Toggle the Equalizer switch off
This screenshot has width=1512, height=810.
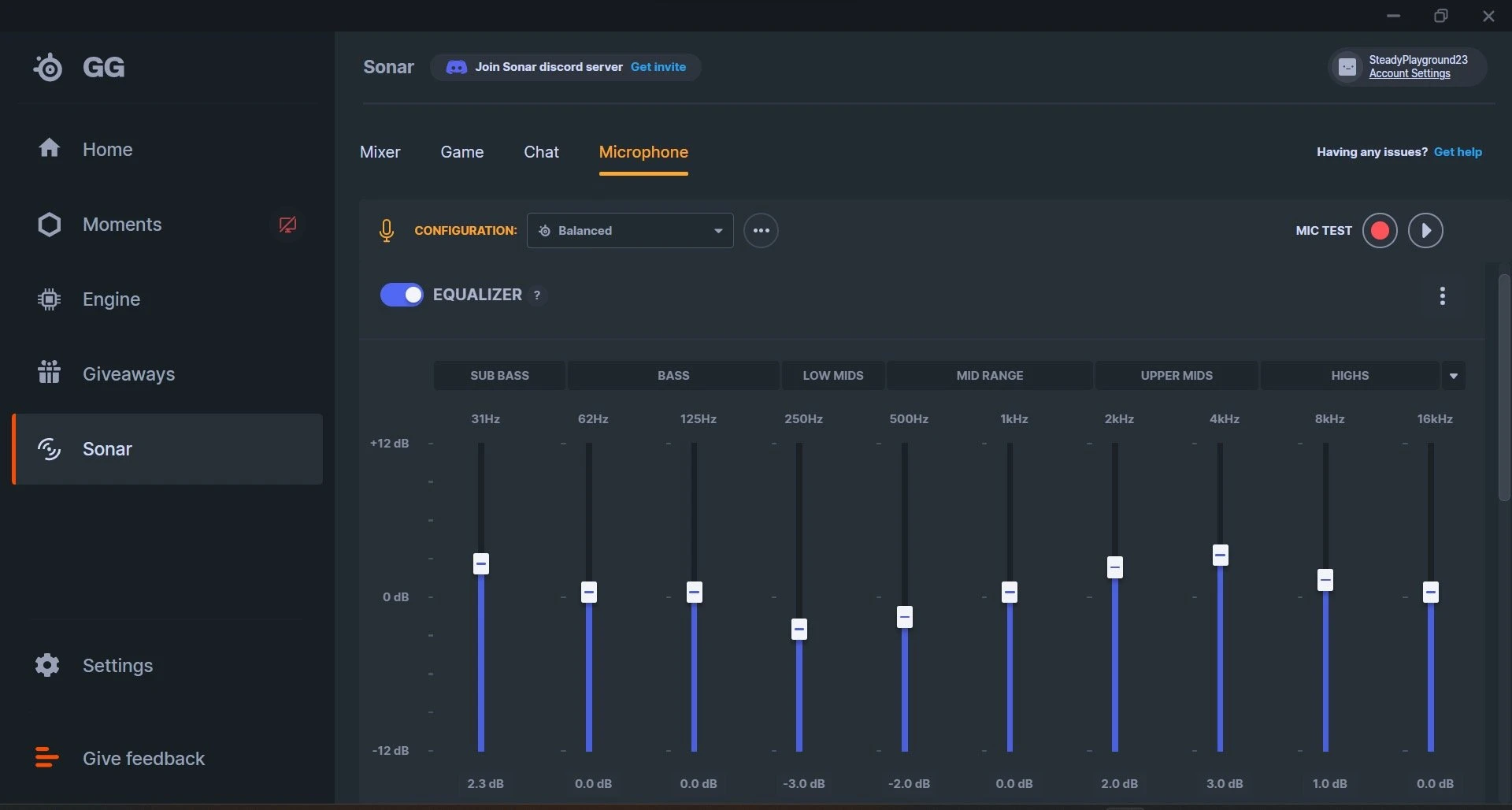point(402,295)
